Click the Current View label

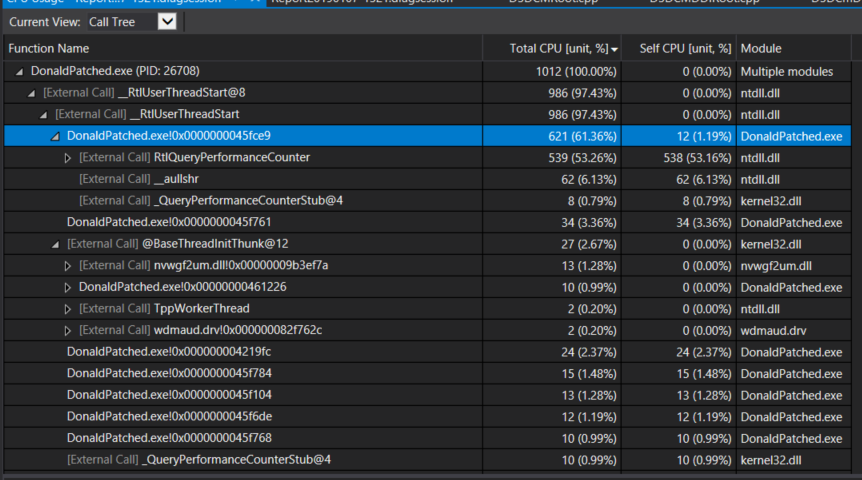pos(45,22)
